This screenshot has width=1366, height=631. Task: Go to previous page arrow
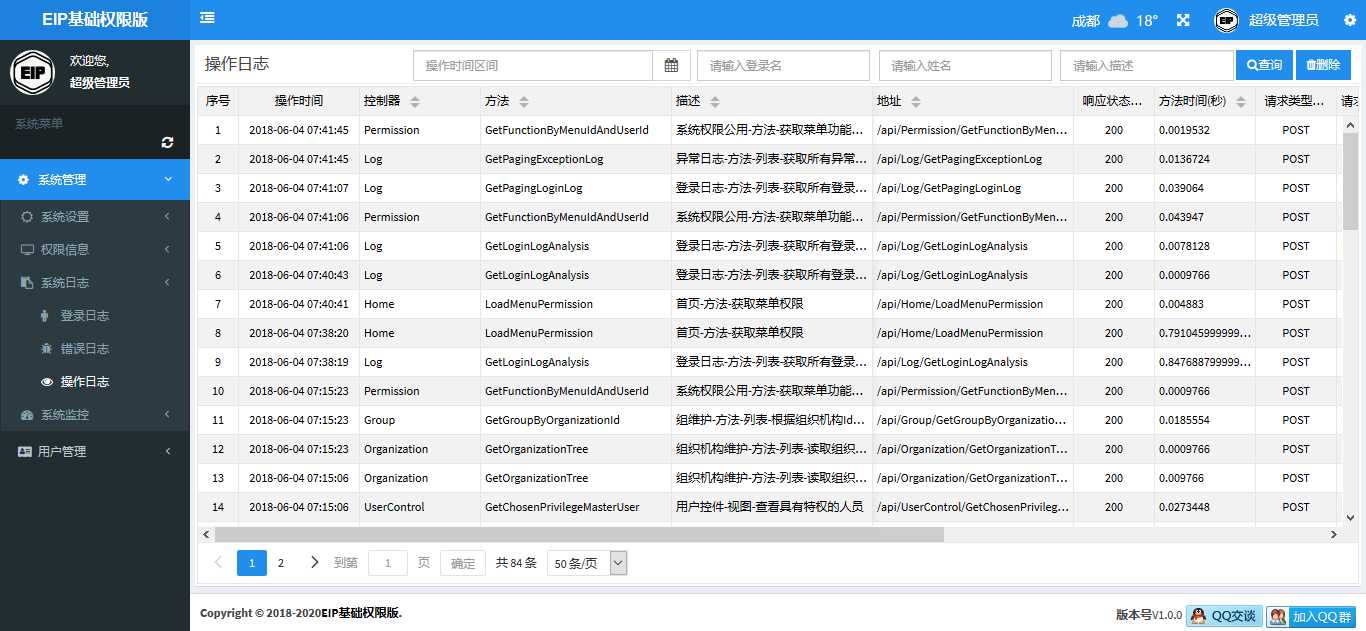click(218, 563)
